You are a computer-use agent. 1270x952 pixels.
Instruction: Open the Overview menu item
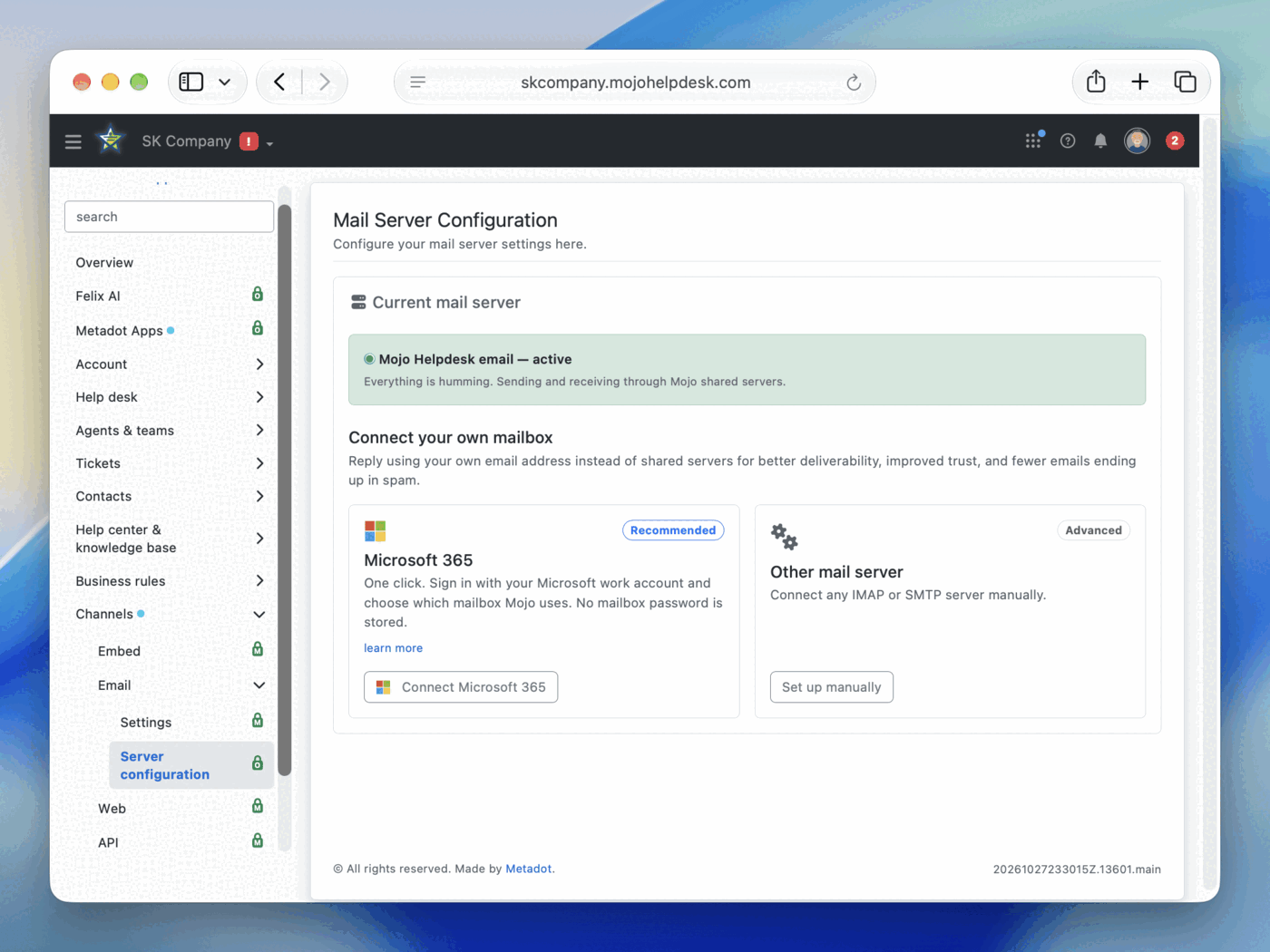point(104,262)
